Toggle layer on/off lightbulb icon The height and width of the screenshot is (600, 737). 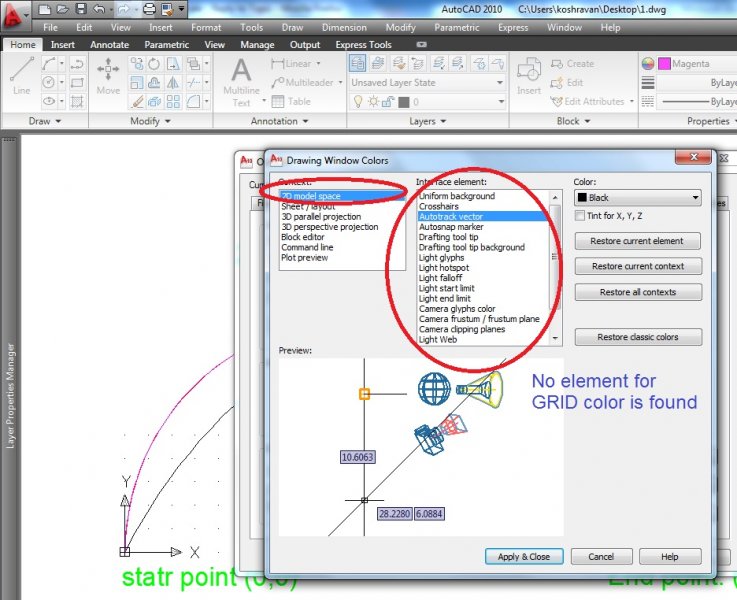pyautogui.click(x=358, y=101)
